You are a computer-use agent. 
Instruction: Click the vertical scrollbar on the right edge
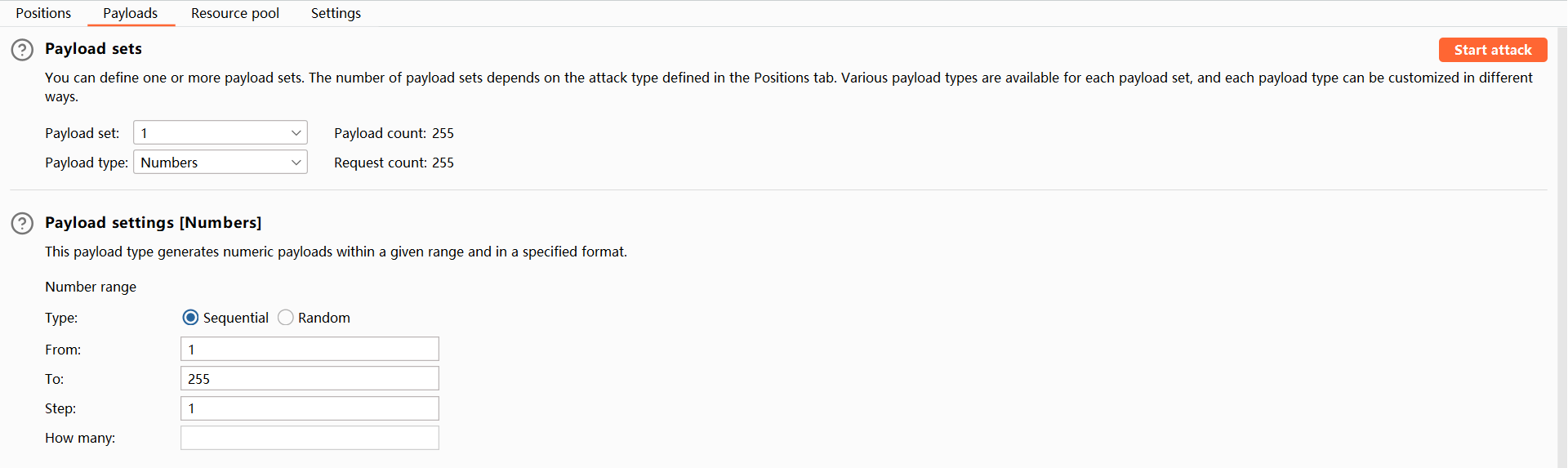coord(1561,245)
